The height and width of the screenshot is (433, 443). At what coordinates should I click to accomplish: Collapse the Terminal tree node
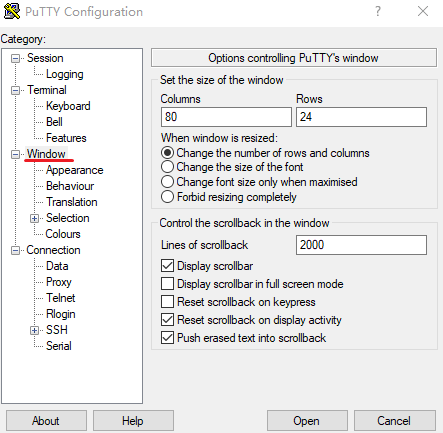[x=15, y=90]
